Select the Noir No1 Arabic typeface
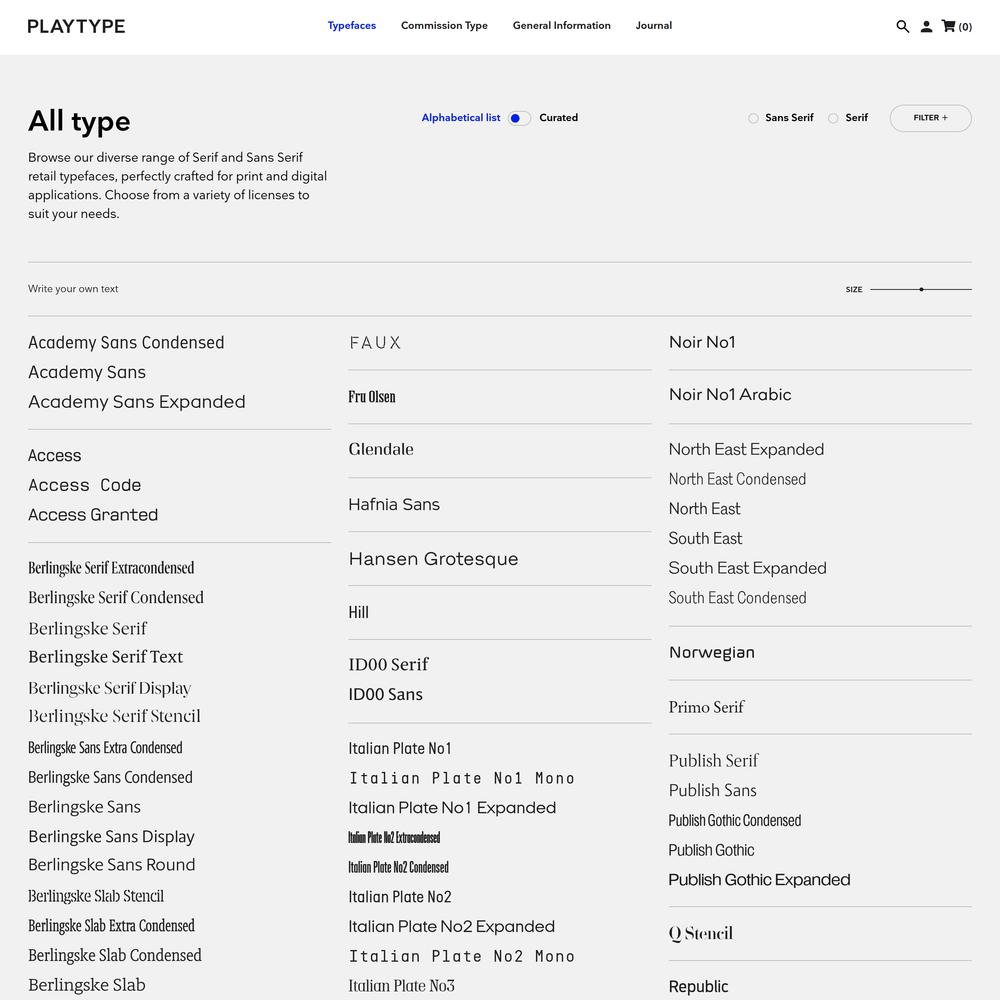 tap(730, 395)
